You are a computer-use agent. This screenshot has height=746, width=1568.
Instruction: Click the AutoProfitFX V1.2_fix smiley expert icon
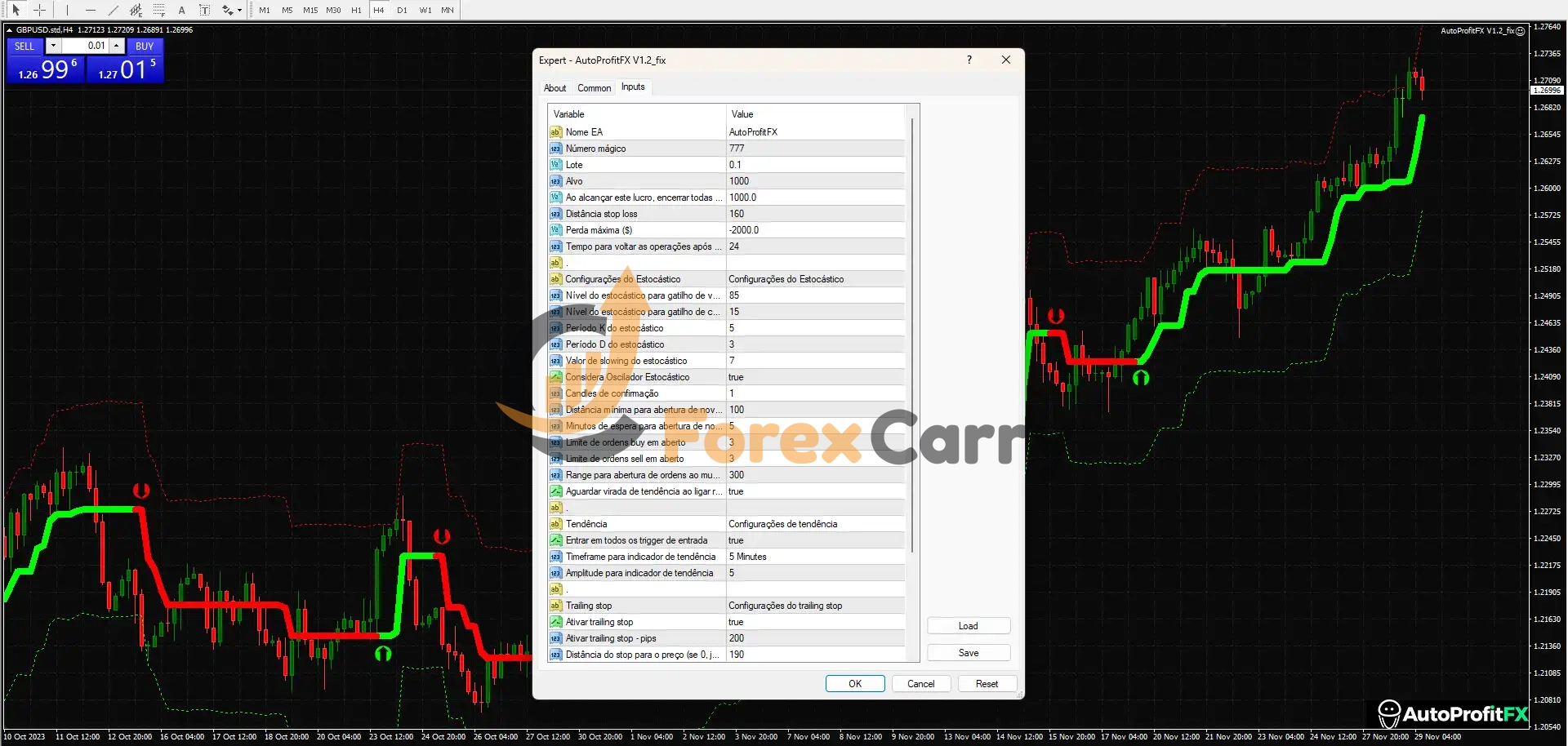[x=1520, y=31]
